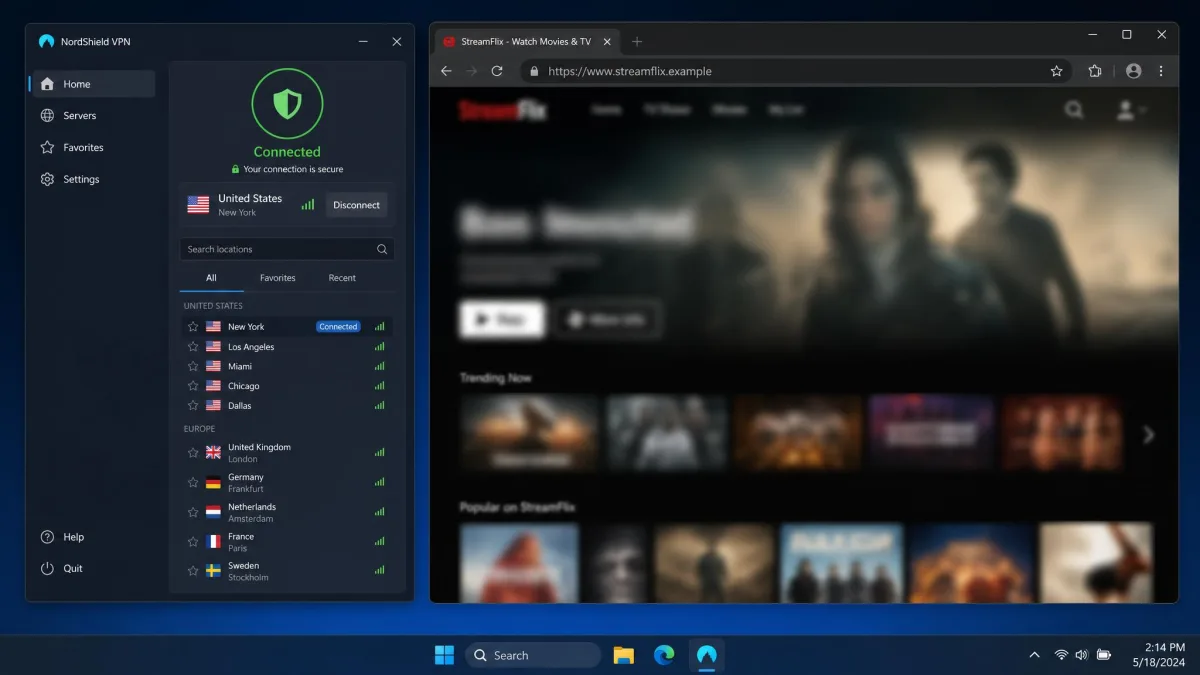This screenshot has height=675, width=1200.
Task: Click the More Info button on hero banner
Action: pos(608,319)
